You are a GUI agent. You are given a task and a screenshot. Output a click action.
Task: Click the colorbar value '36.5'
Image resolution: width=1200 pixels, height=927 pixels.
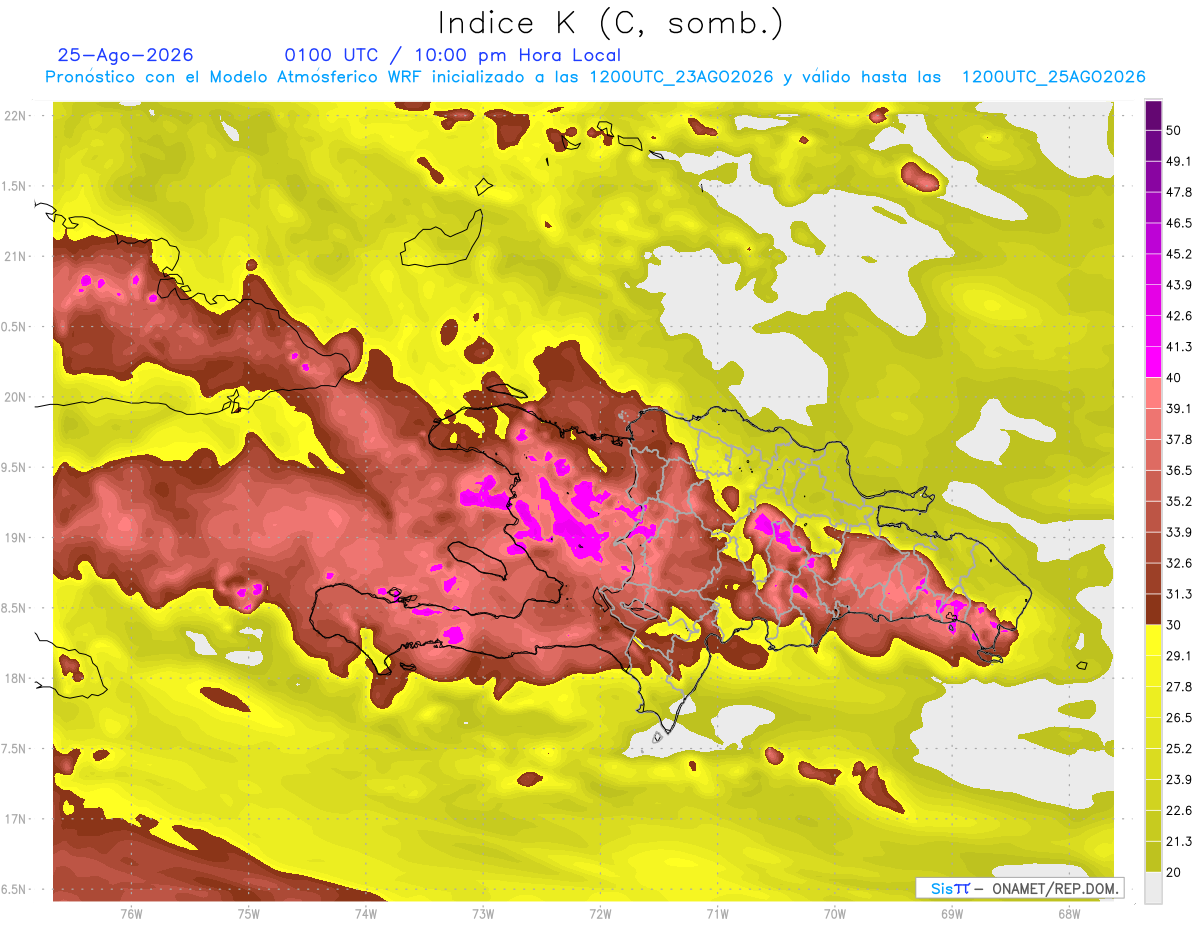(x=1179, y=470)
